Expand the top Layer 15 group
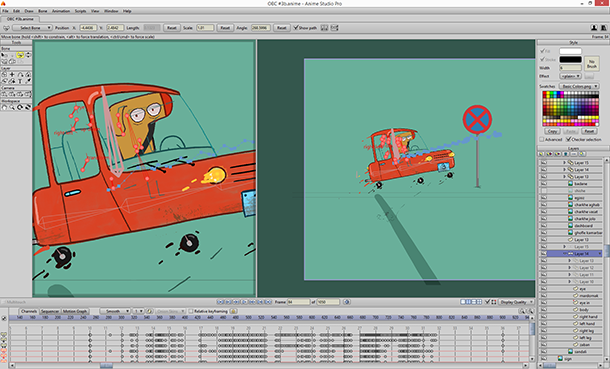The image size is (610, 369). tap(564, 163)
